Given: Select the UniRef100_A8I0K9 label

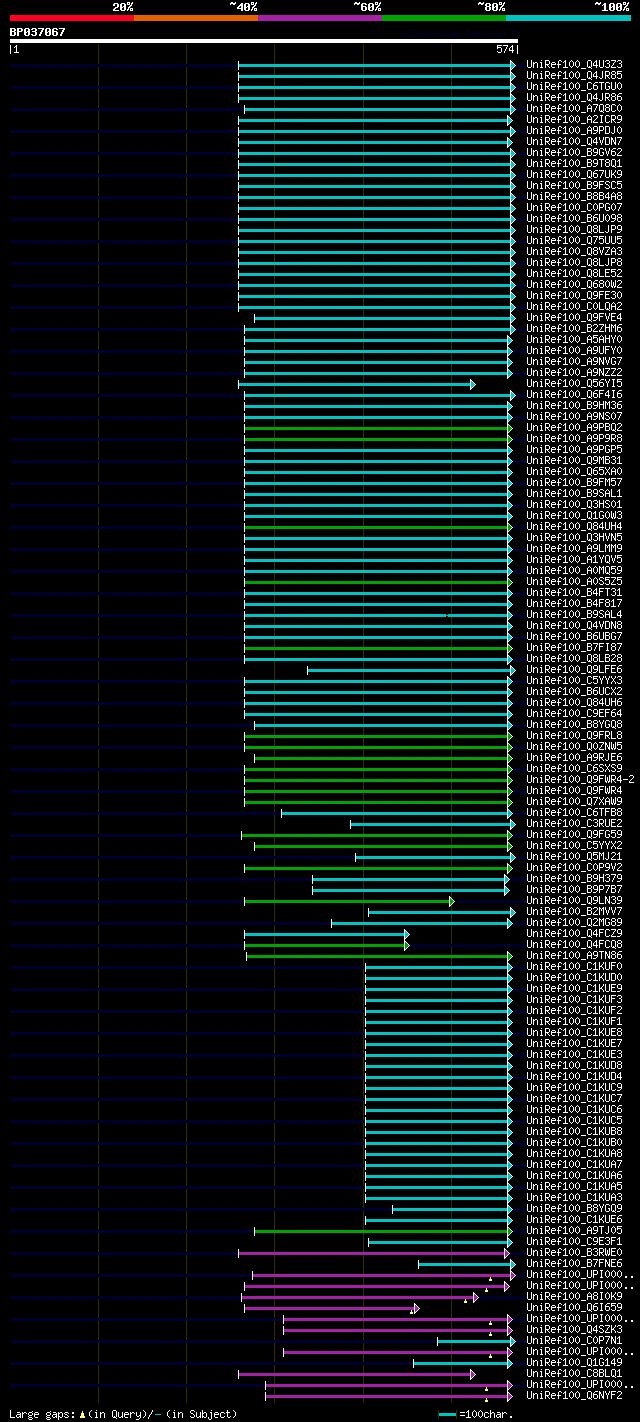Looking at the screenshot, I should point(574,1296).
